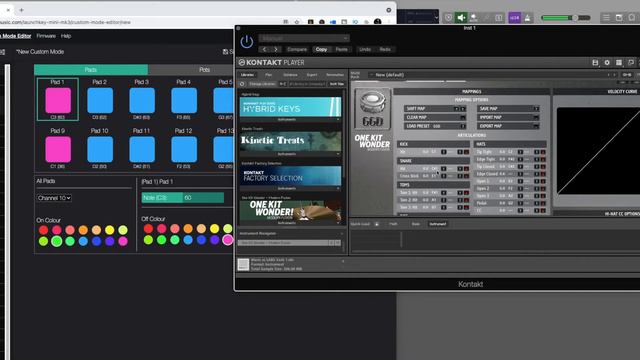Click the Kontakt detach window icon
The height and width of the screenshot is (360, 640).
click(x=631, y=62)
